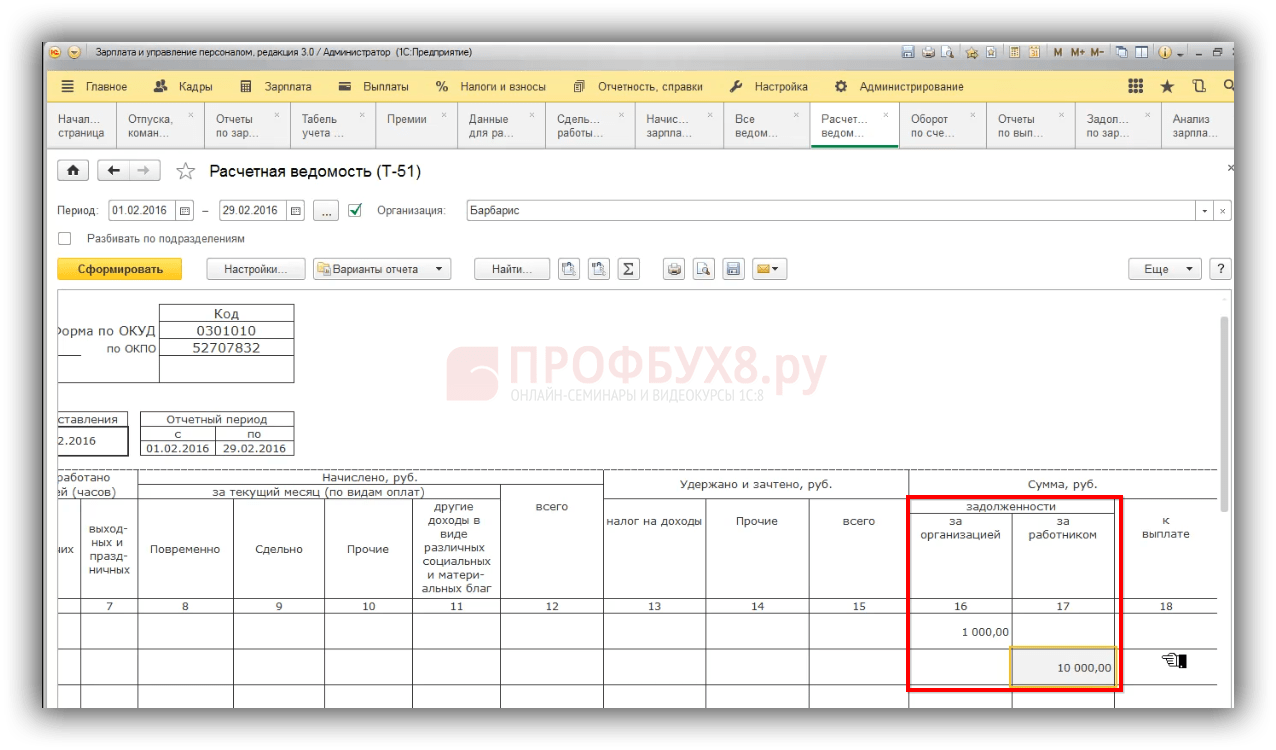Click the Сформировать button
Viewport: 1276px width, 750px height.
pos(120,269)
